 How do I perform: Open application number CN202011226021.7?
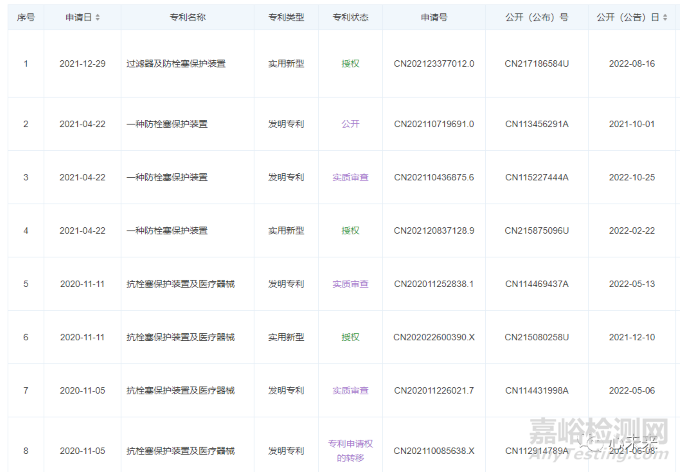click(434, 391)
